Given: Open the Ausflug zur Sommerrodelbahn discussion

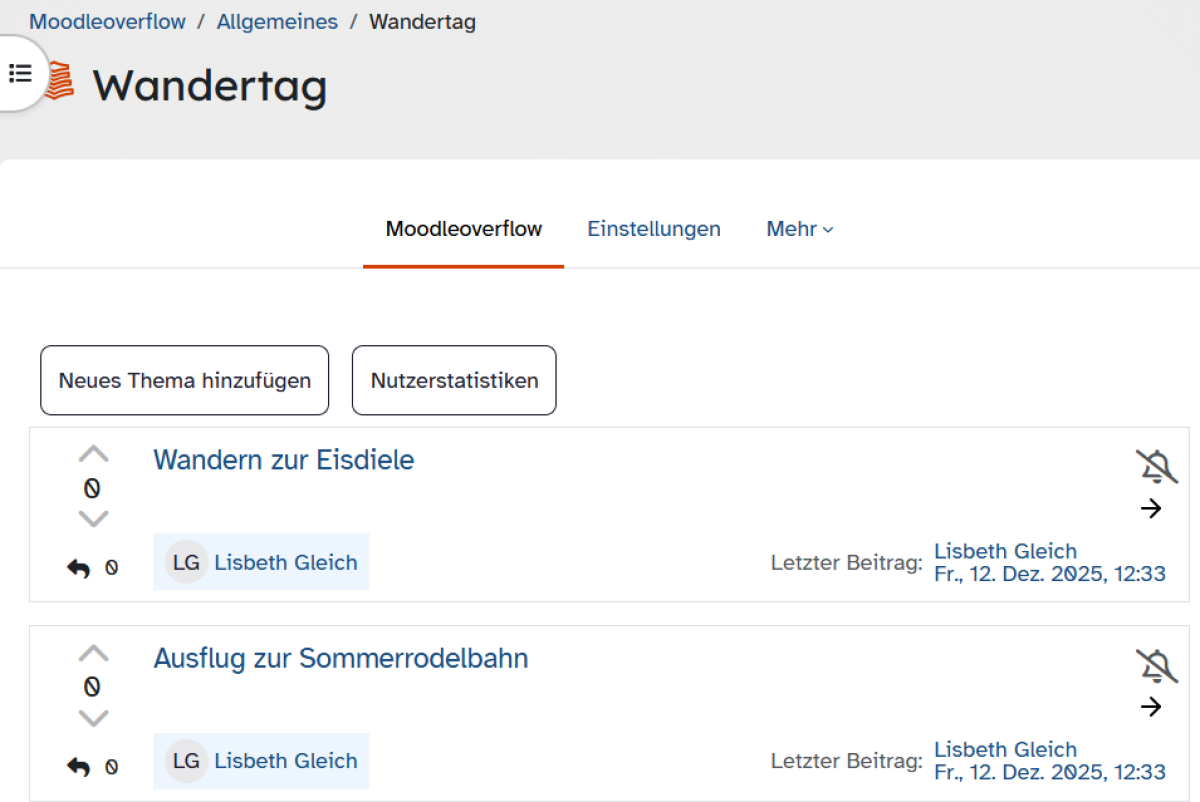Looking at the screenshot, I should (340, 659).
